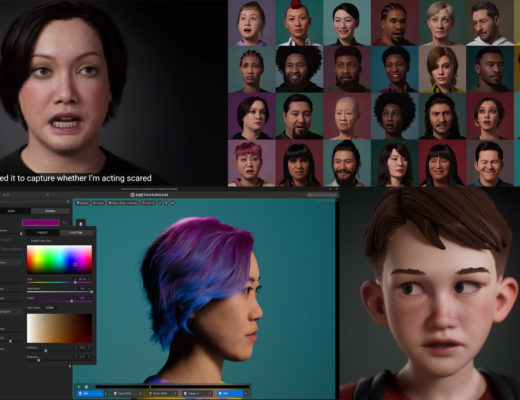The width and height of the screenshot is (520, 400).
Task: Pick a shade in the brown melanin gradient
Action: point(59,328)
